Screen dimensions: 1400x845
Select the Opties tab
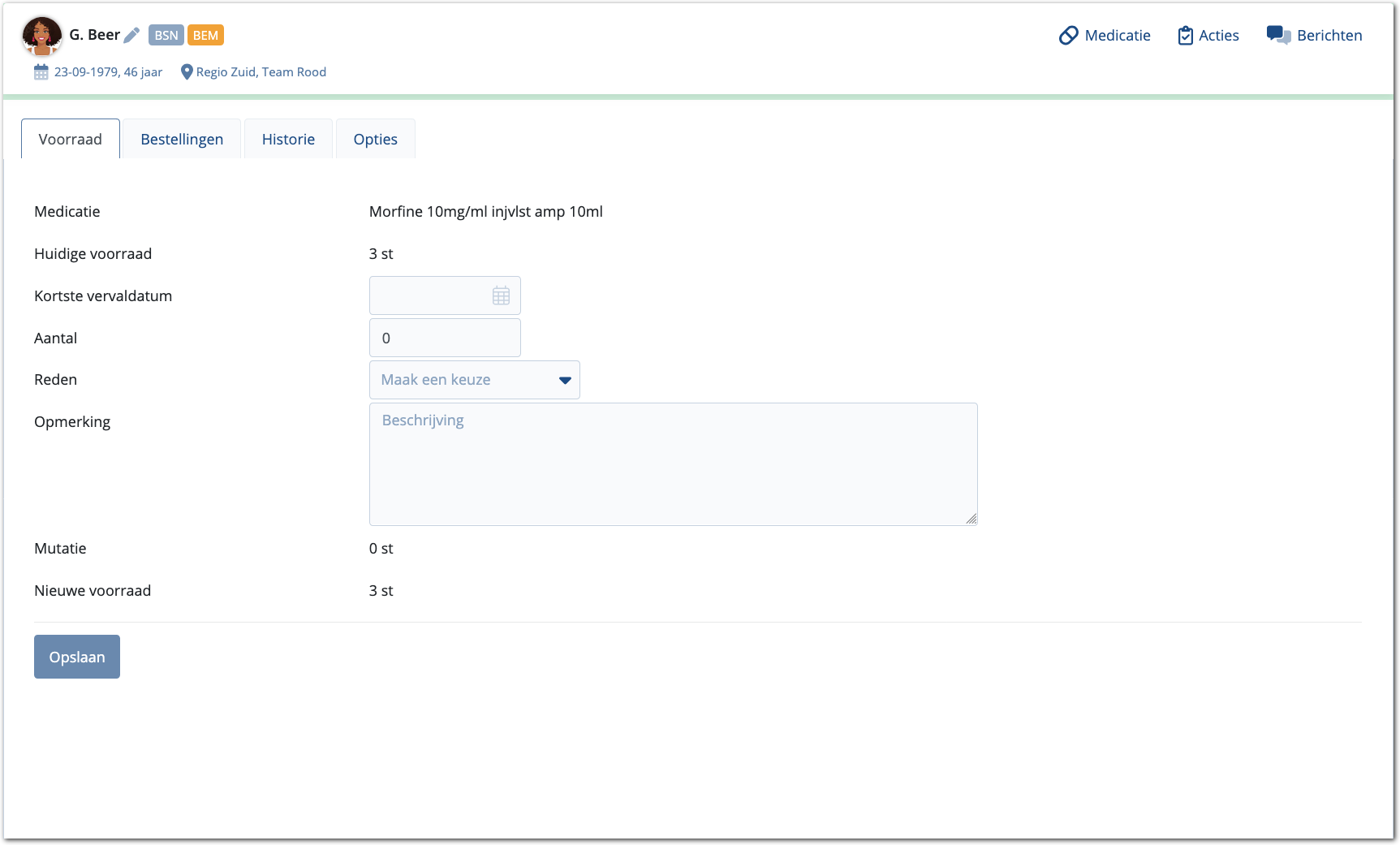[x=375, y=139]
